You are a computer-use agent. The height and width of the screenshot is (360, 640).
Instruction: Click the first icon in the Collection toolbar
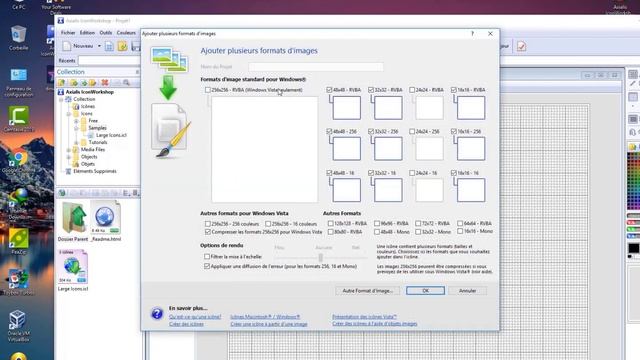point(61,82)
